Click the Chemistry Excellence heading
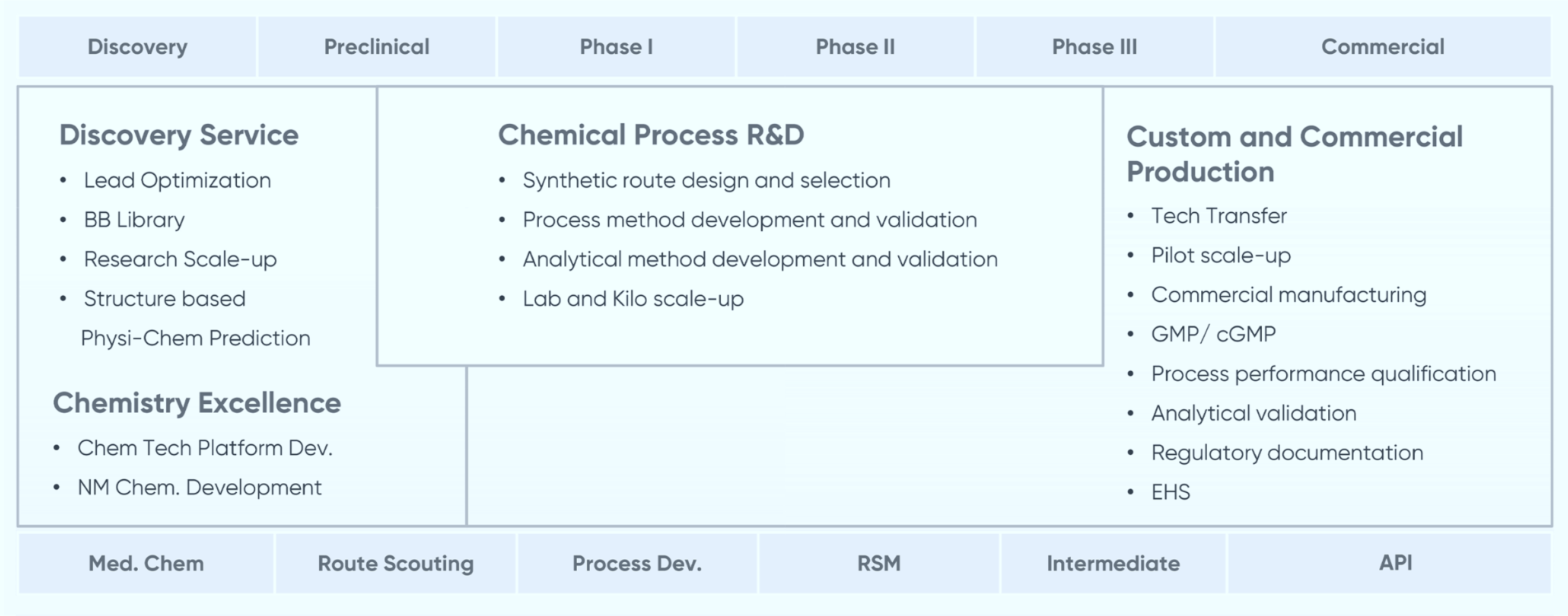Image resolution: width=1568 pixels, height=616 pixels. (x=197, y=403)
